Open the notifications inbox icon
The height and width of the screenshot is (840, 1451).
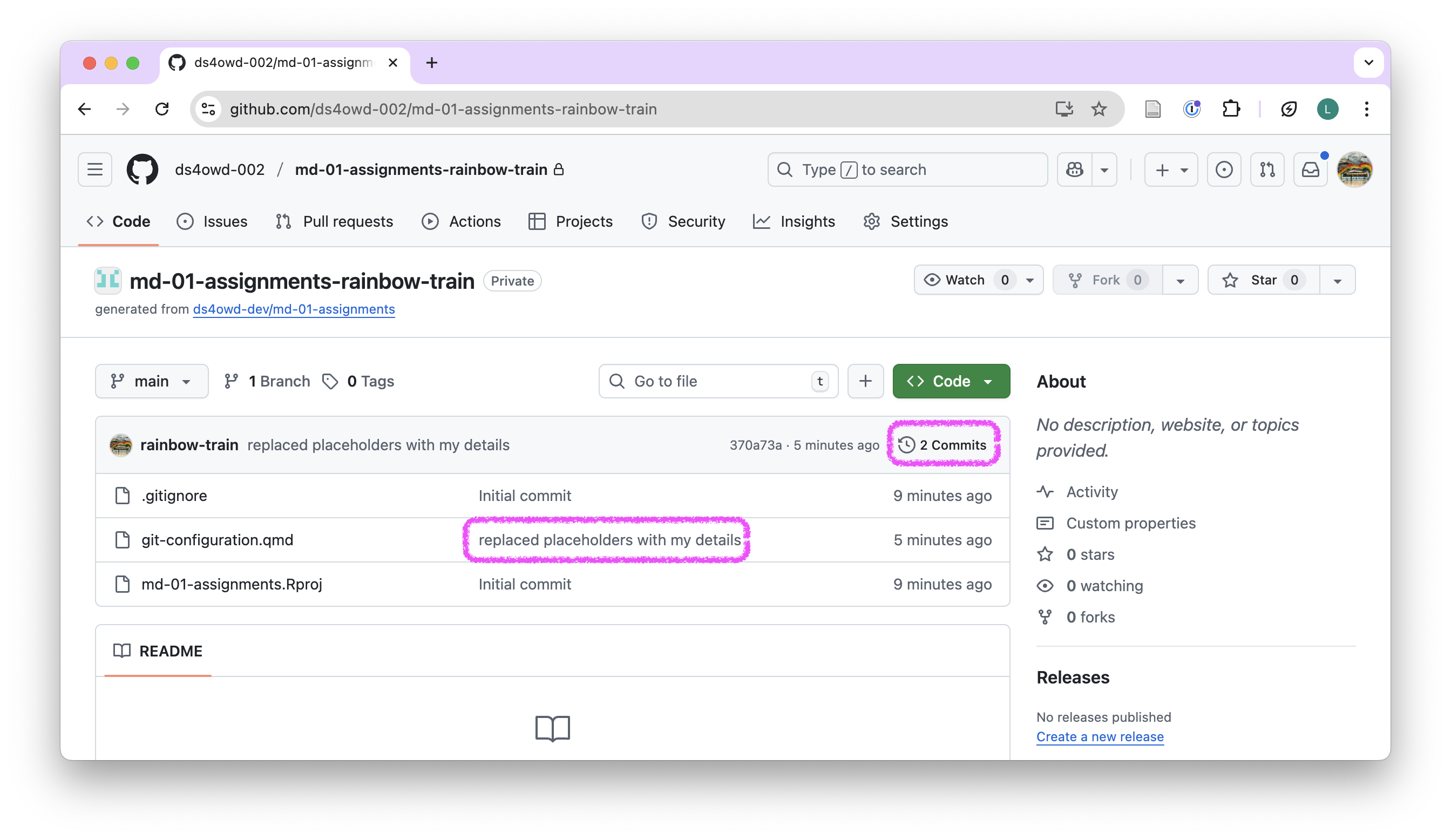[x=1310, y=170]
